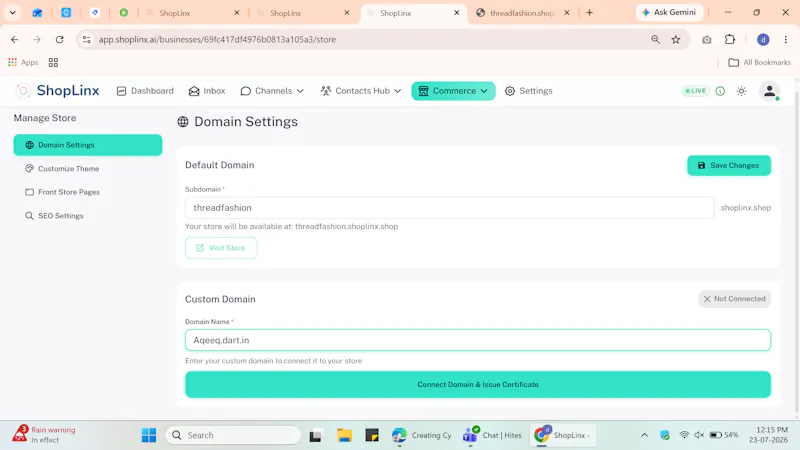Image resolution: width=800 pixels, height=450 pixels.
Task: Open the Inbox page
Action: tap(207, 91)
